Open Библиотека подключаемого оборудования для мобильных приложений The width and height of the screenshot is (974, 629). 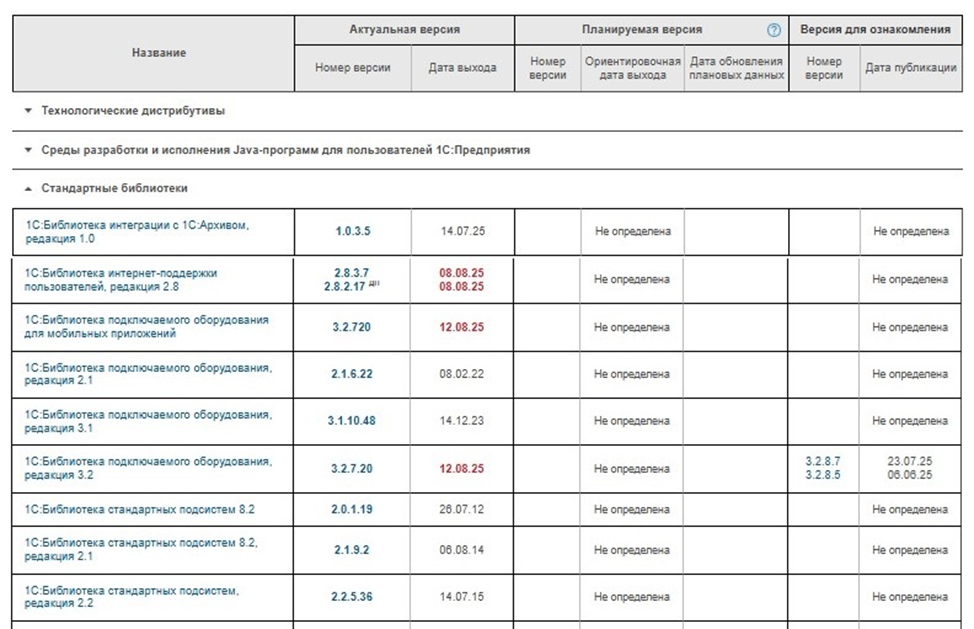coord(147,327)
